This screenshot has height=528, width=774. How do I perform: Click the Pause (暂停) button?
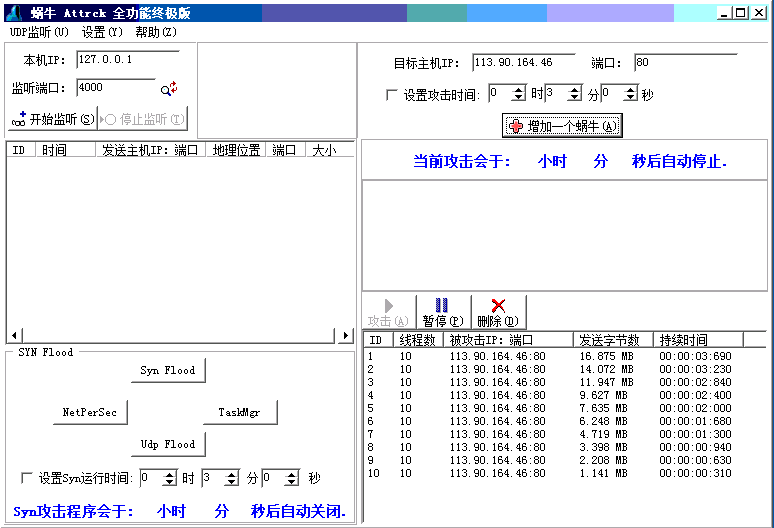pyautogui.click(x=443, y=313)
